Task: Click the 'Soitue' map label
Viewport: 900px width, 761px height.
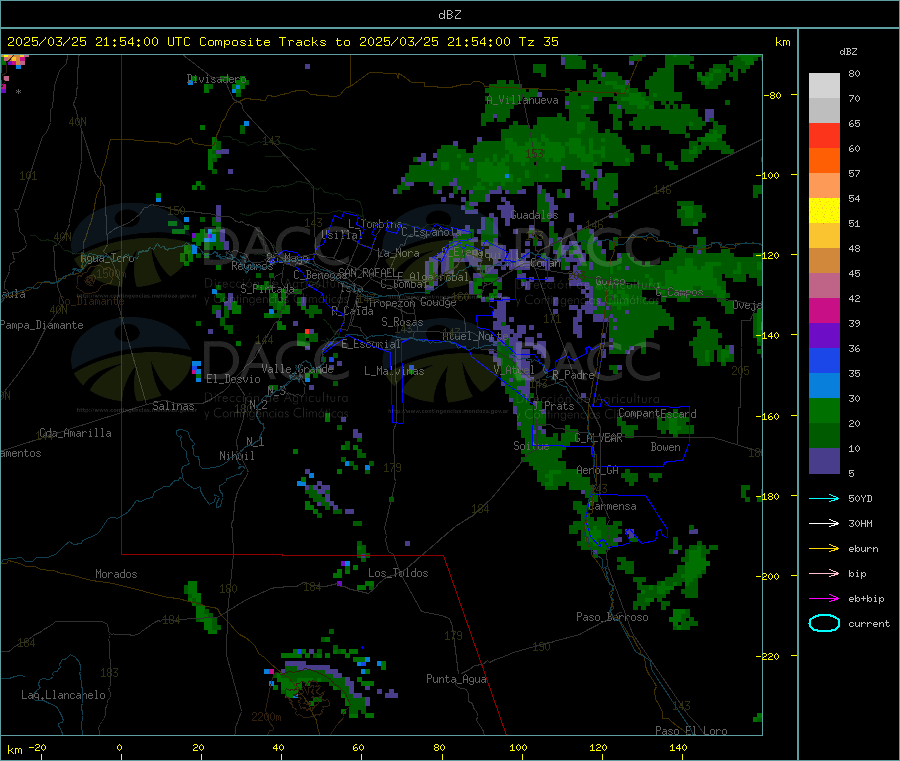Action: (530, 446)
